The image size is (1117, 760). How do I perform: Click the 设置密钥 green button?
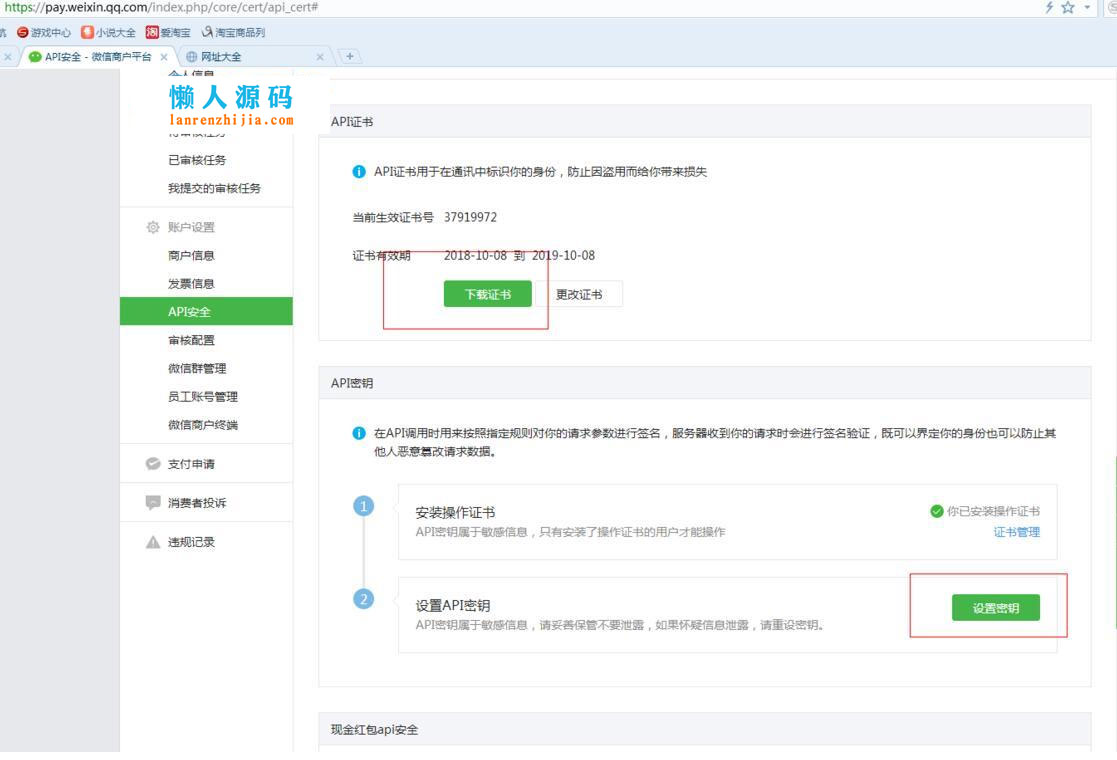995,608
